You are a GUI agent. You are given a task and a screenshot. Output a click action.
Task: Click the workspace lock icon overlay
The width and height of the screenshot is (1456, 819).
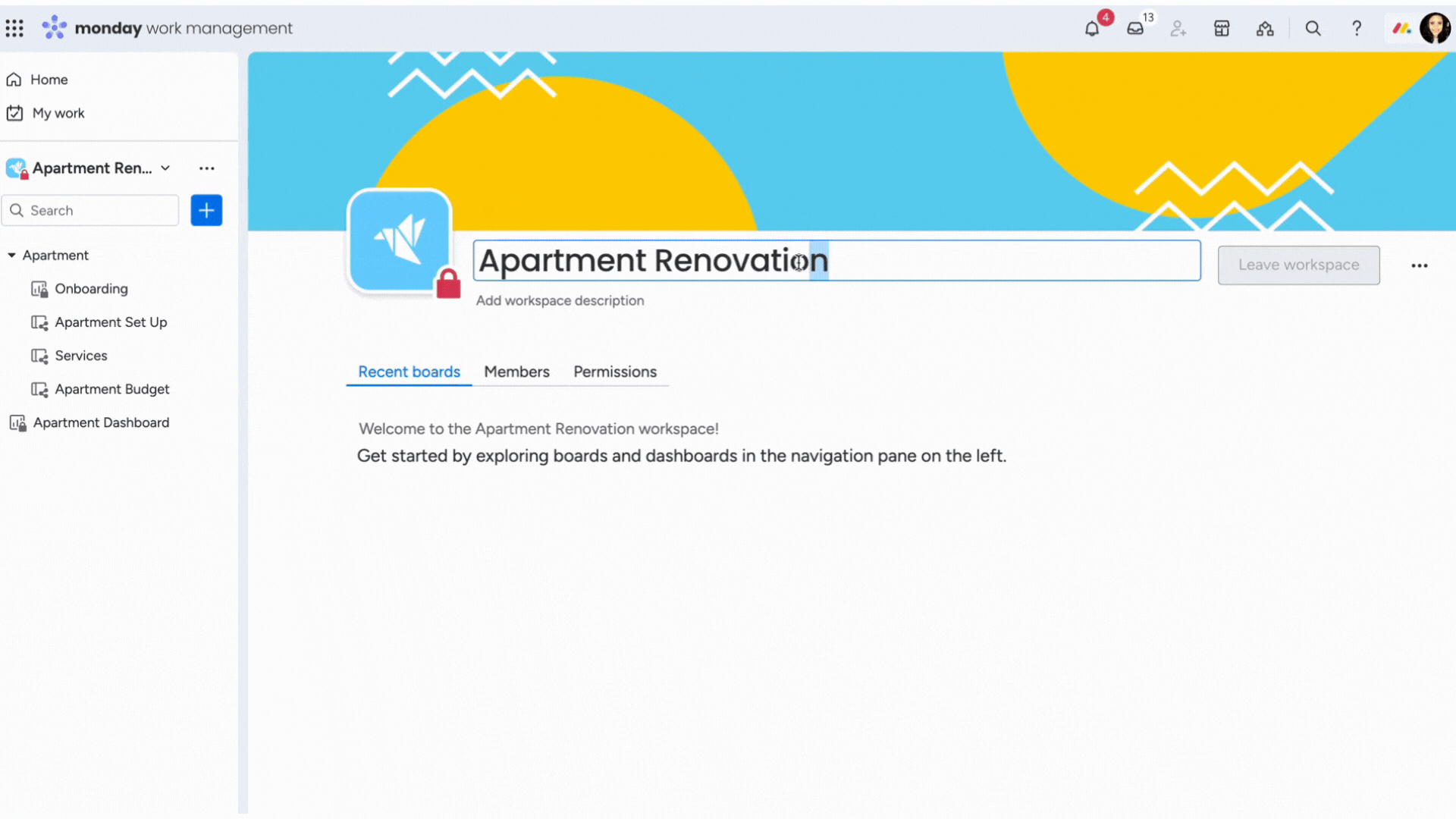448,284
